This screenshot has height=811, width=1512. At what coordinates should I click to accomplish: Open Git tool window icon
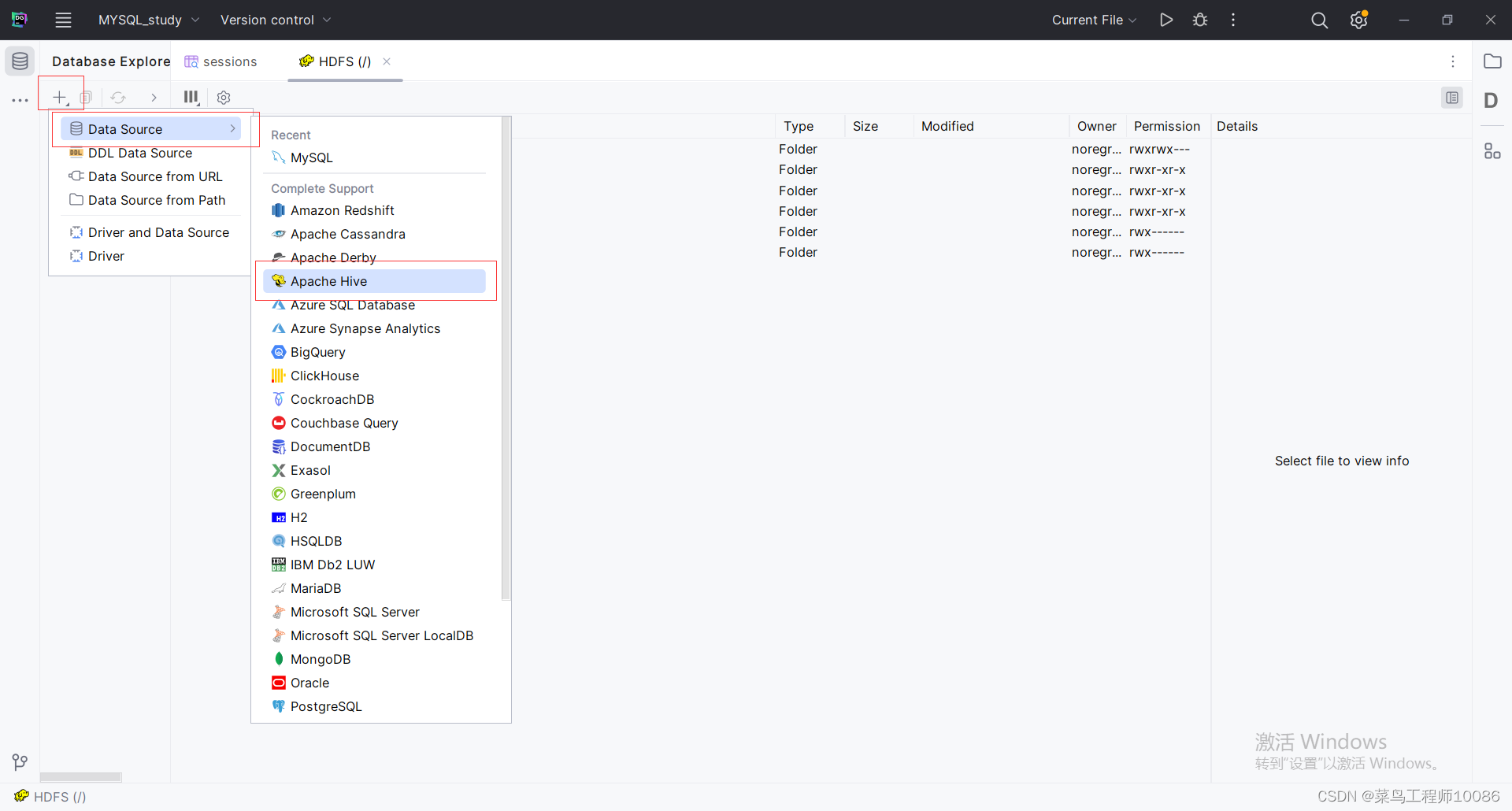20,761
